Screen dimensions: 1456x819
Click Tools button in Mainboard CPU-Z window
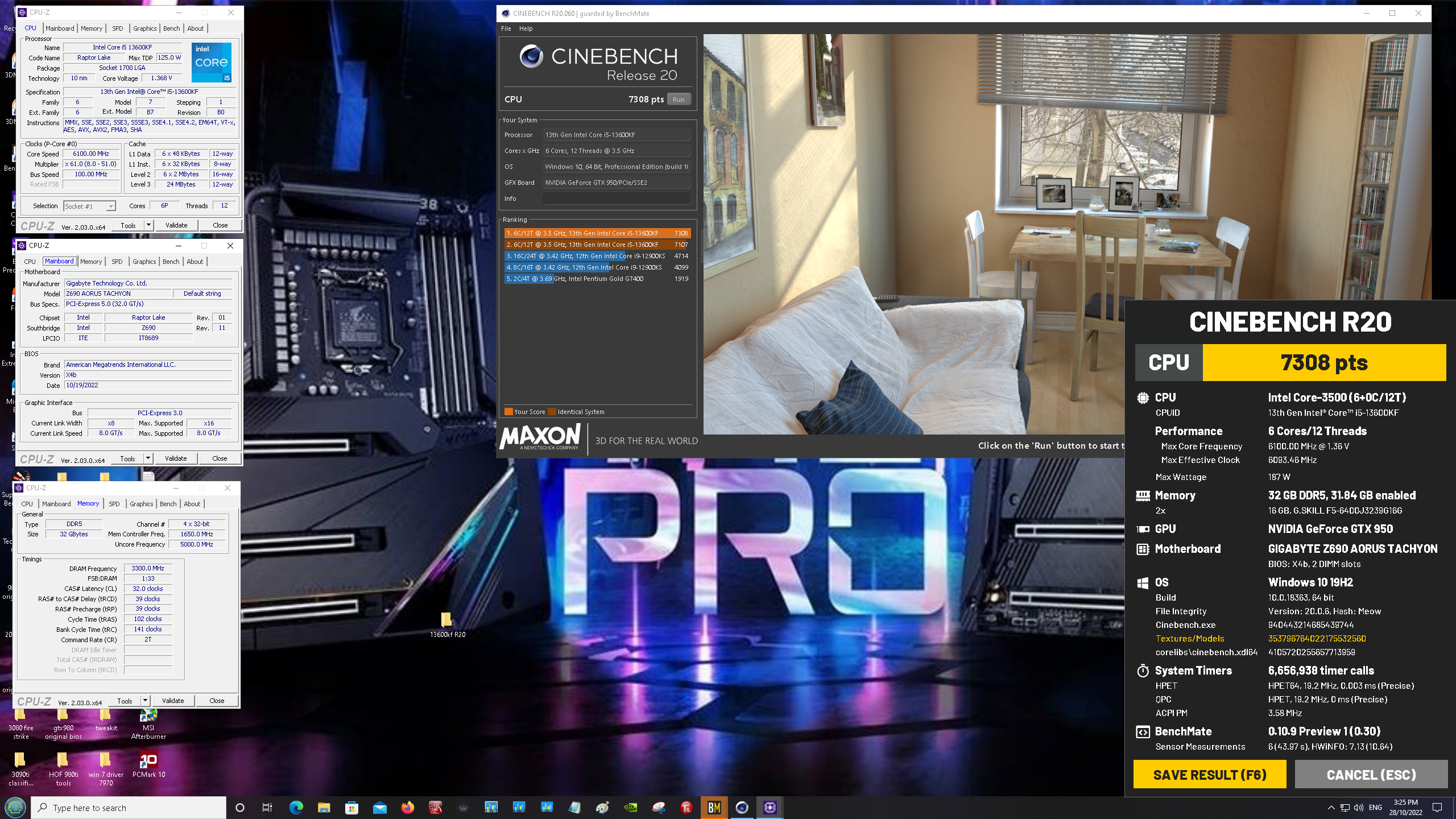(x=127, y=458)
